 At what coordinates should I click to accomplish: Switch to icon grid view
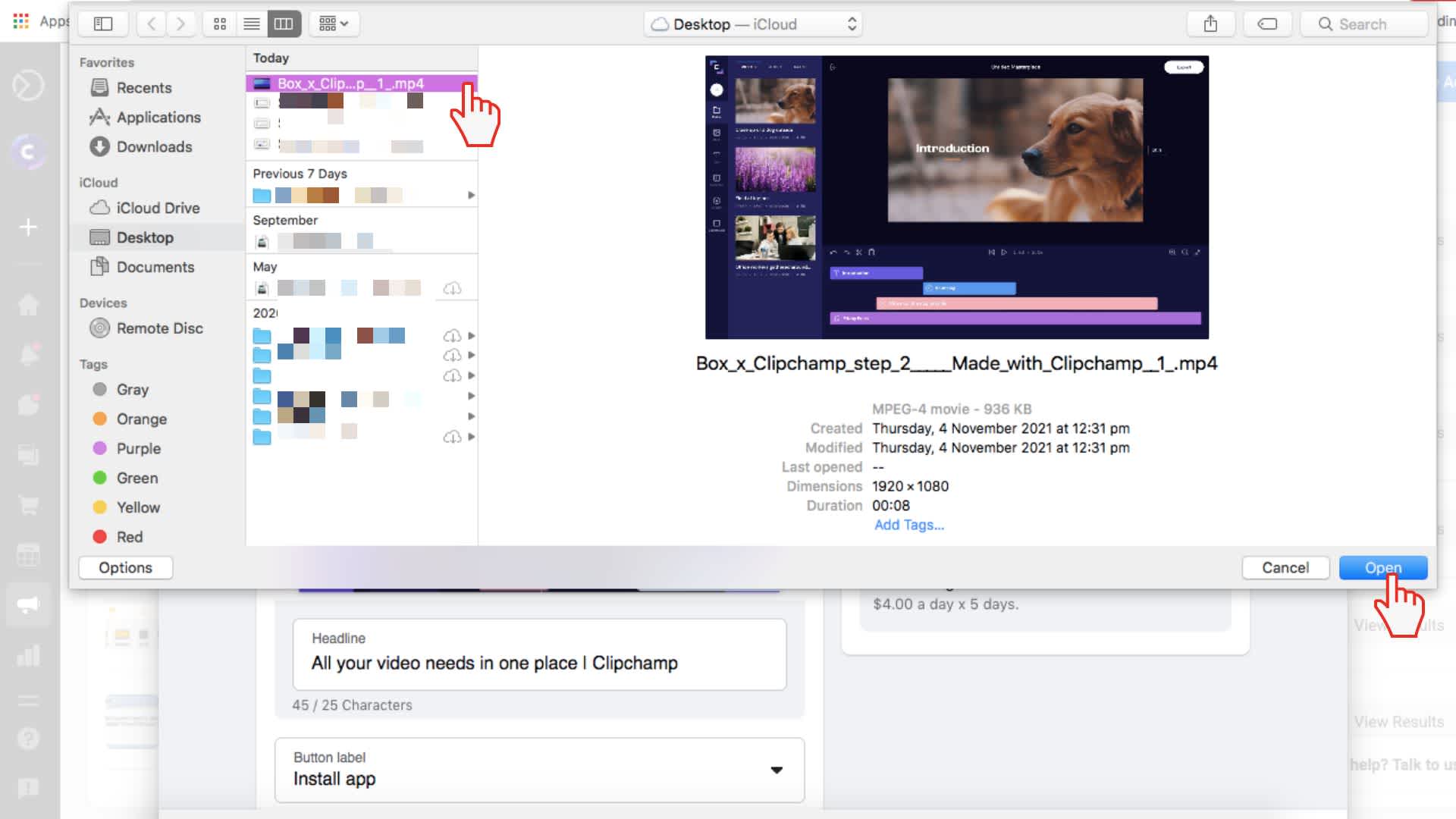point(220,24)
